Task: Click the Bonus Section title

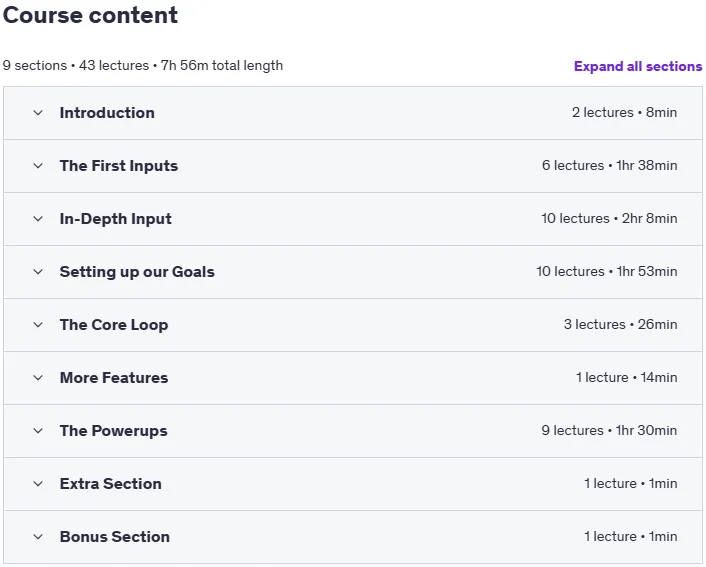Action: pyautogui.click(x=115, y=537)
